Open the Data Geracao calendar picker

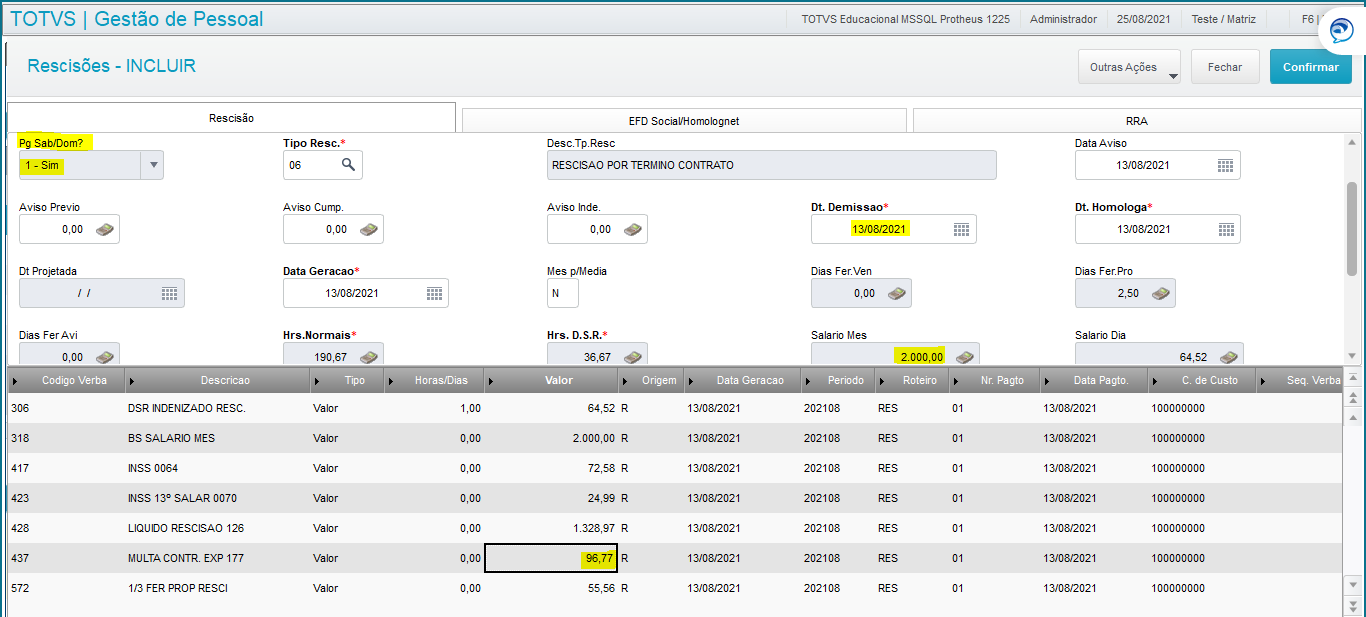[434, 293]
